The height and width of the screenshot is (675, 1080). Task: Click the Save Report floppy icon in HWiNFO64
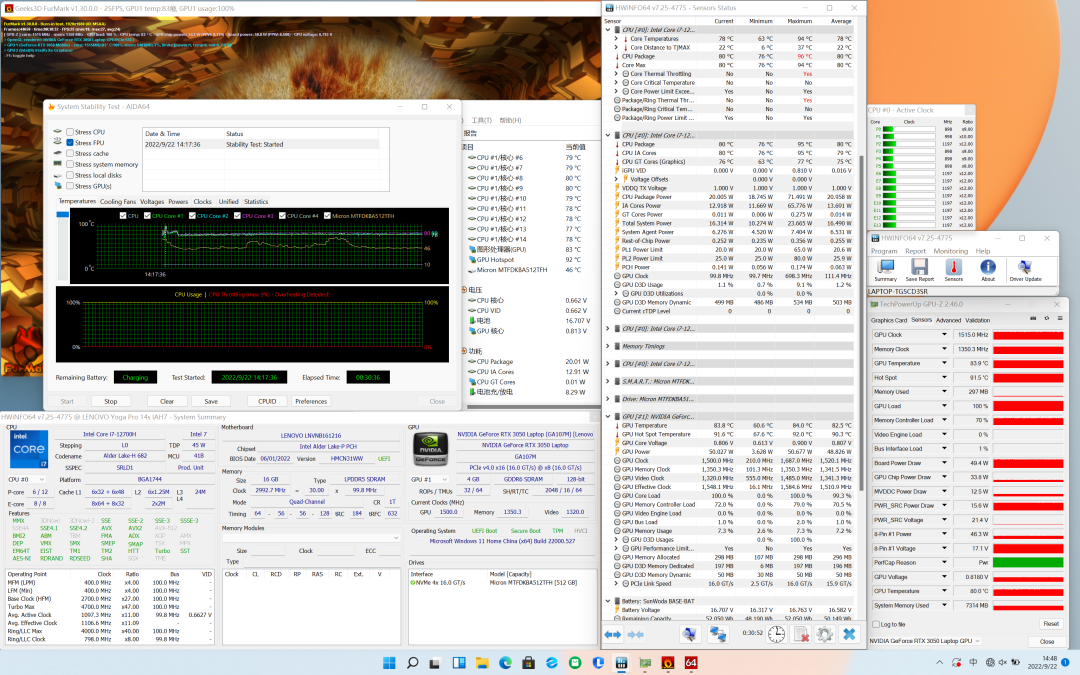pos(920,269)
